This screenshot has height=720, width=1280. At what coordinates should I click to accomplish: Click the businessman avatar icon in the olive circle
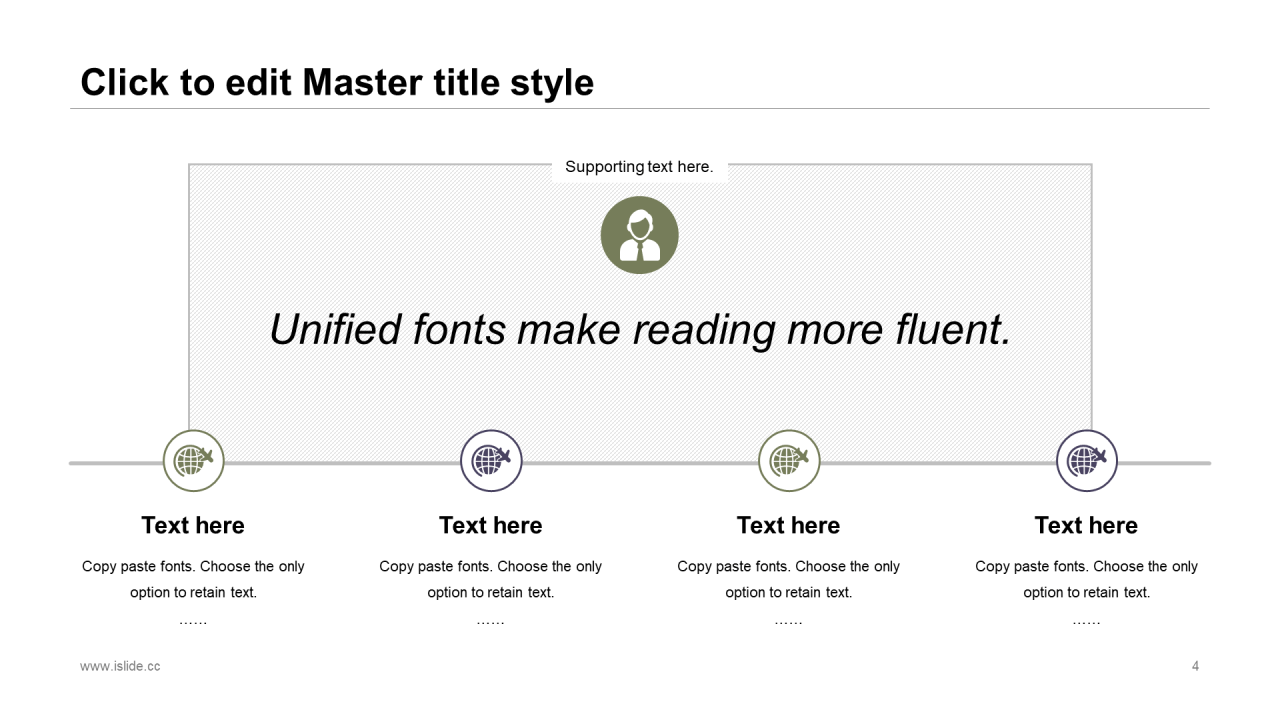639,235
